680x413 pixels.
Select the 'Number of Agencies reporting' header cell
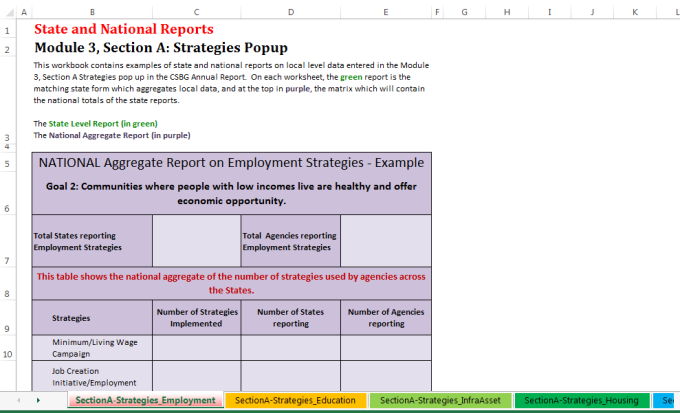click(x=385, y=318)
